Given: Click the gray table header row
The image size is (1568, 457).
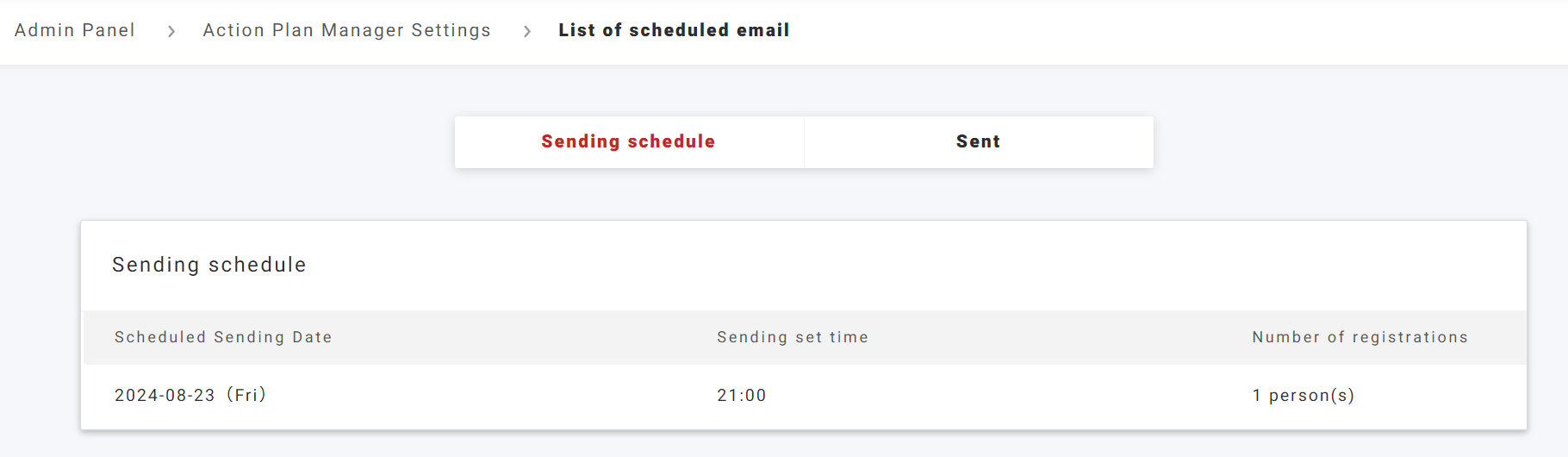Looking at the screenshot, I should [1034, 337].
